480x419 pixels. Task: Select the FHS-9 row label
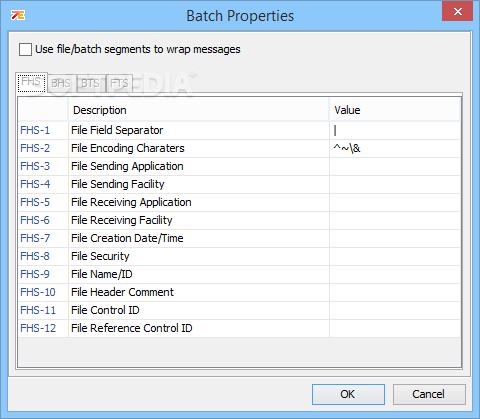tap(35, 274)
